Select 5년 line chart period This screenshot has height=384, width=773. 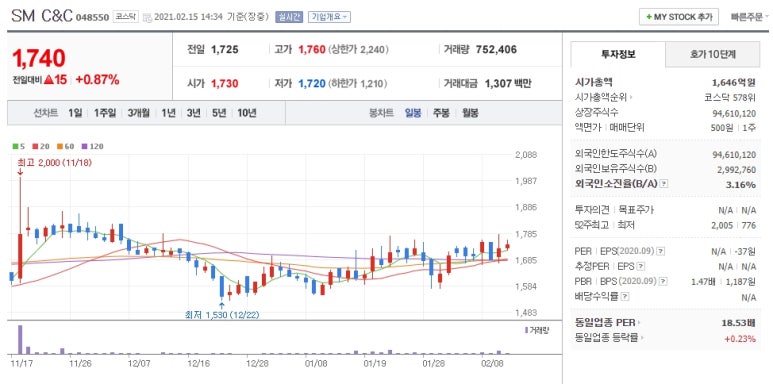pos(218,113)
